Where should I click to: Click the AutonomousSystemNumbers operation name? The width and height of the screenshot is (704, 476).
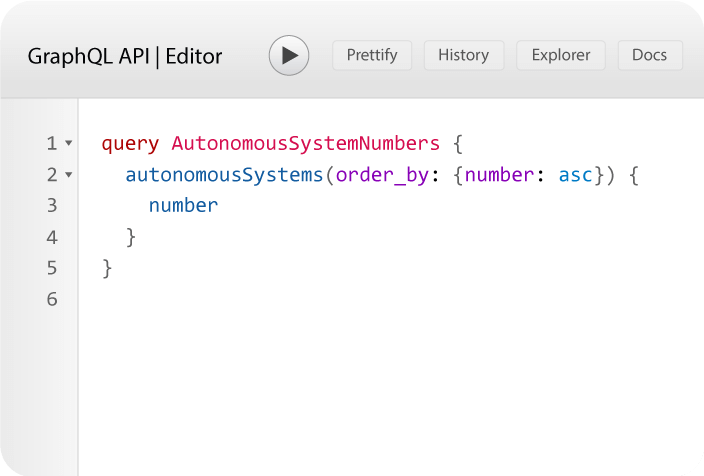click(306, 144)
